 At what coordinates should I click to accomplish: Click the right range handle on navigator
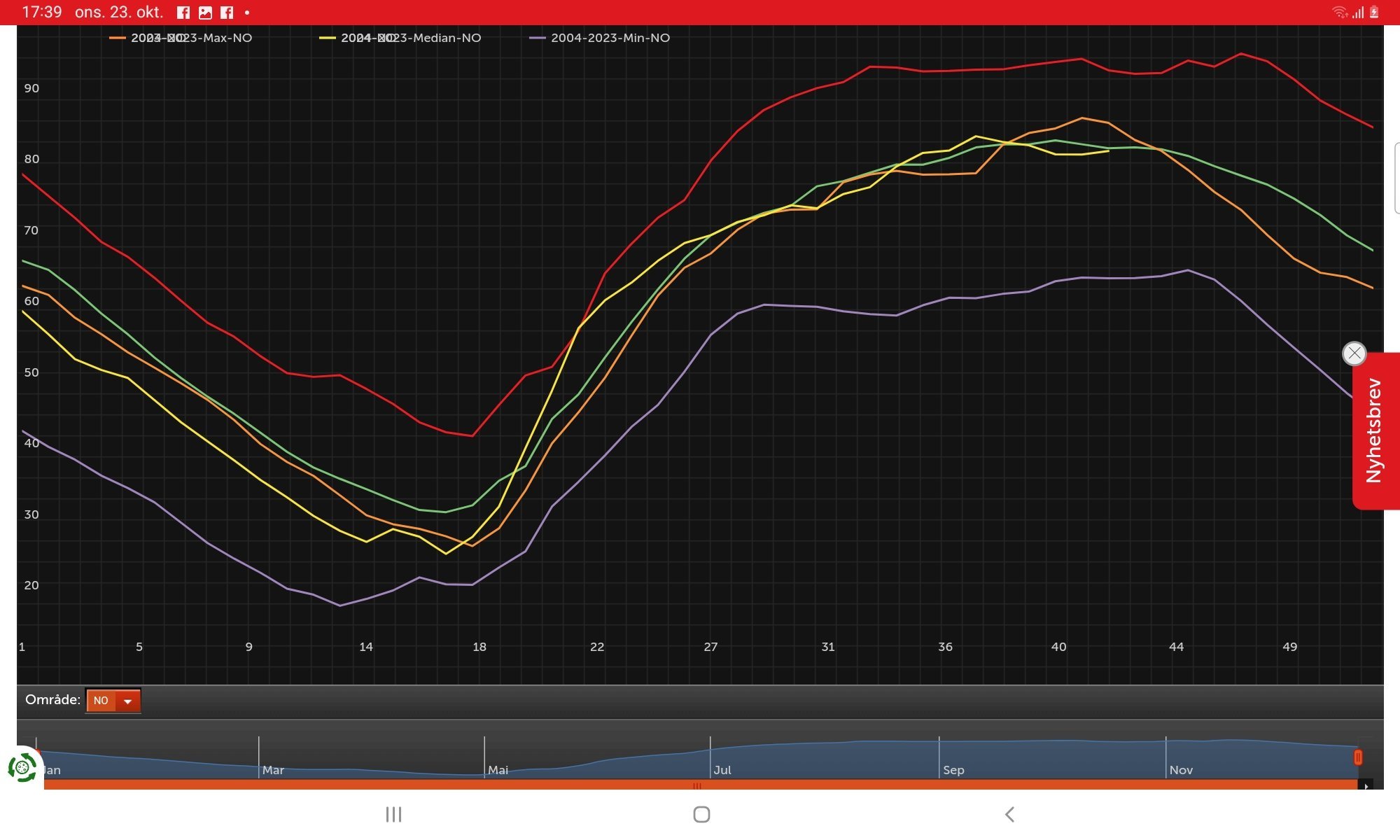1358,757
